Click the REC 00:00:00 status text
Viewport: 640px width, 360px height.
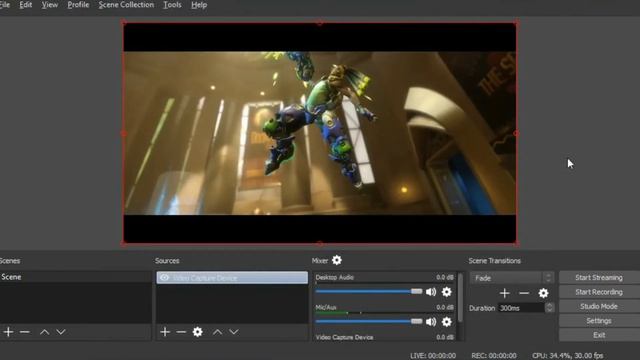494,356
